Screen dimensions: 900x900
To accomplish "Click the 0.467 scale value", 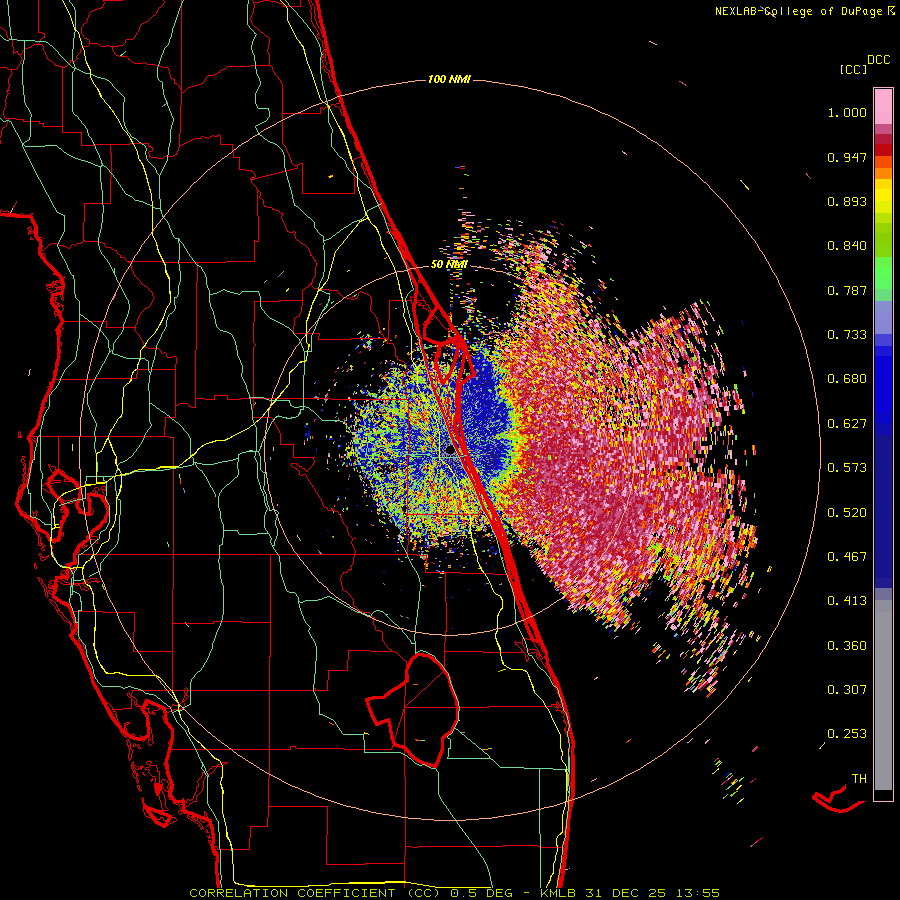I will (847, 557).
